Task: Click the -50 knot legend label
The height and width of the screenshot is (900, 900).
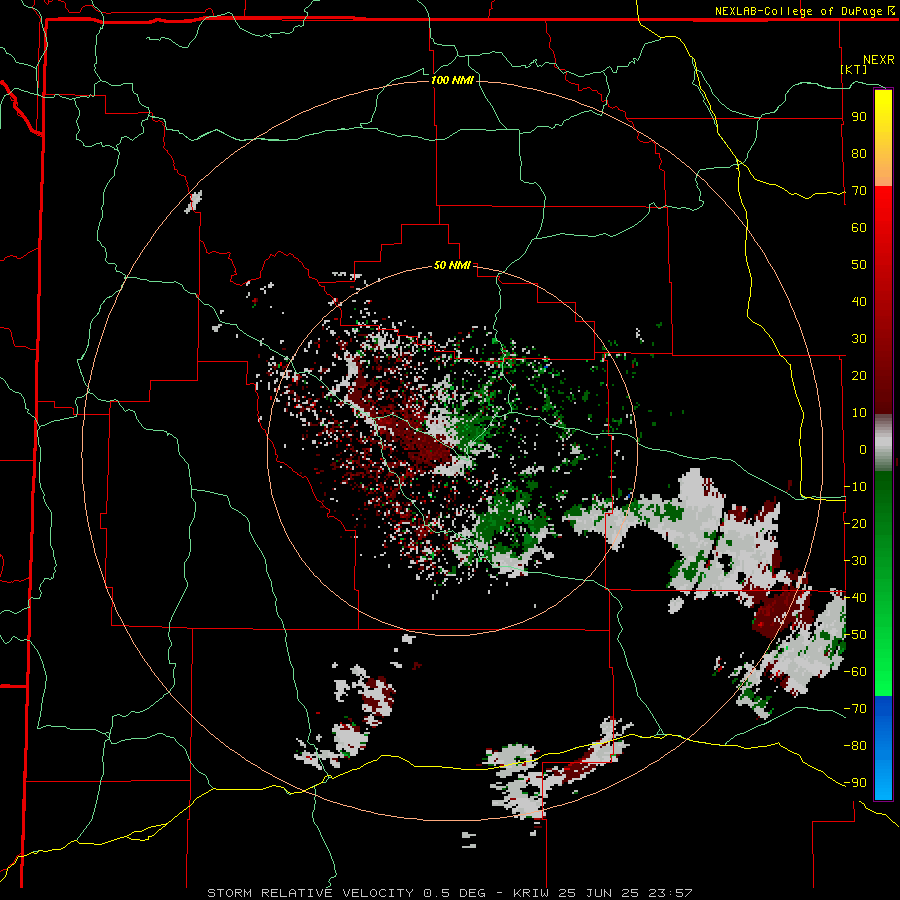Action: pyautogui.click(x=855, y=634)
